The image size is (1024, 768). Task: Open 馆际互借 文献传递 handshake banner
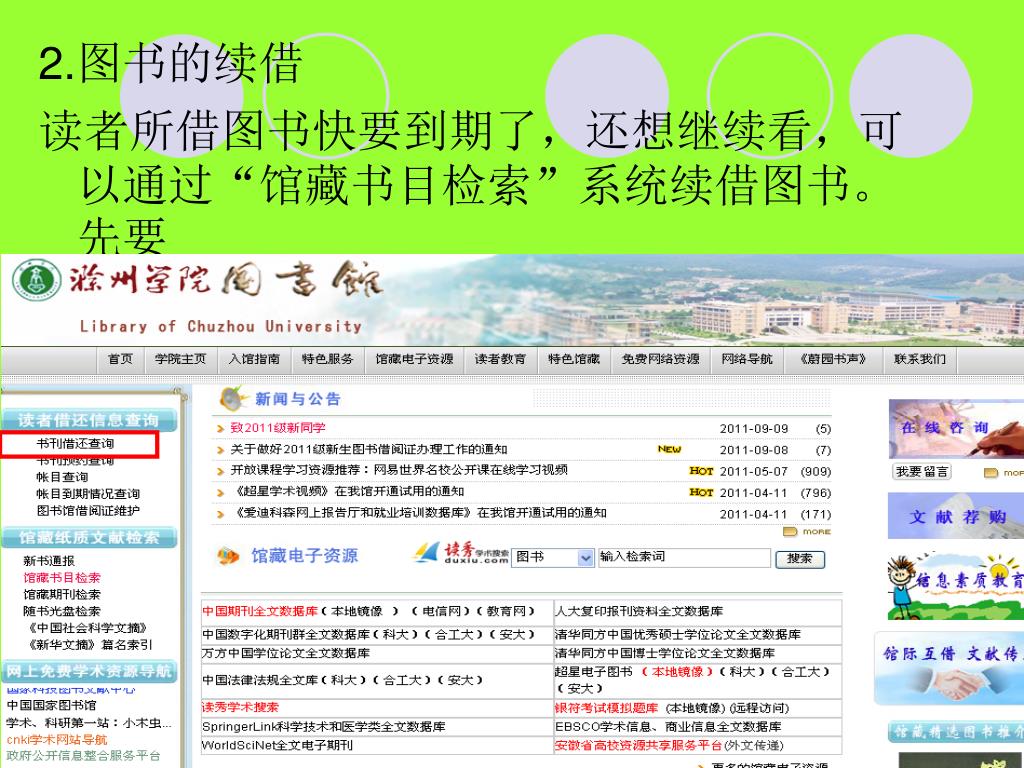coord(950,668)
